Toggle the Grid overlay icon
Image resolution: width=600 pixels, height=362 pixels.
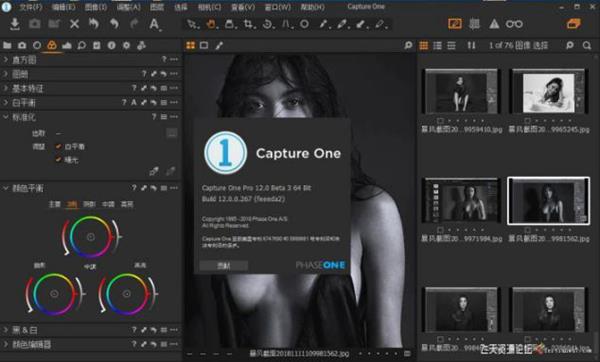click(x=474, y=24)
